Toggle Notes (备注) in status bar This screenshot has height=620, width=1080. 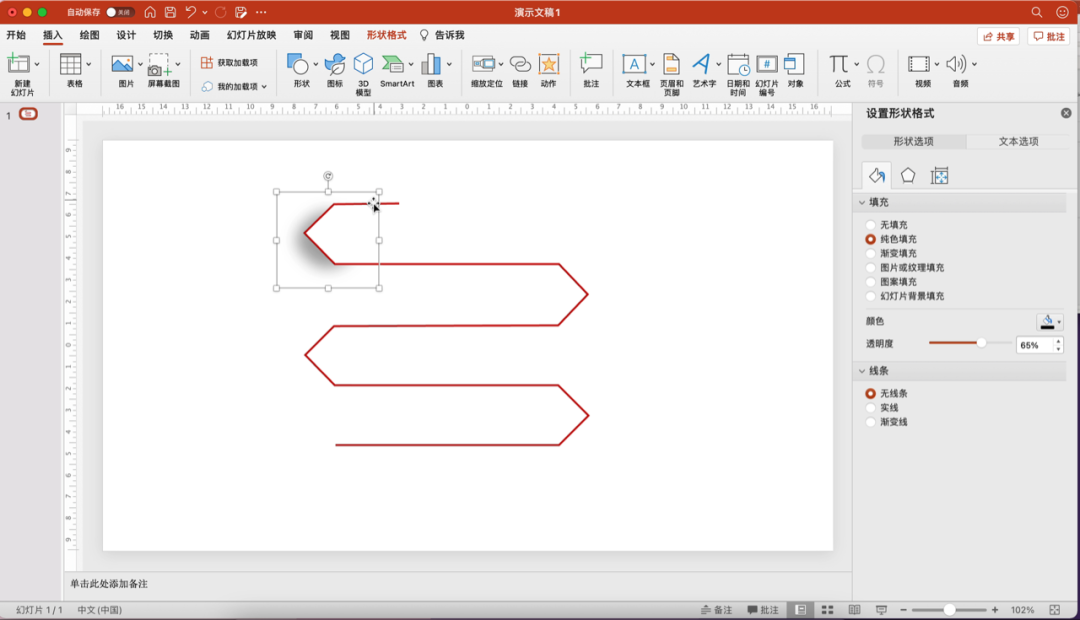pyautogui.click(x=716, y=610)
